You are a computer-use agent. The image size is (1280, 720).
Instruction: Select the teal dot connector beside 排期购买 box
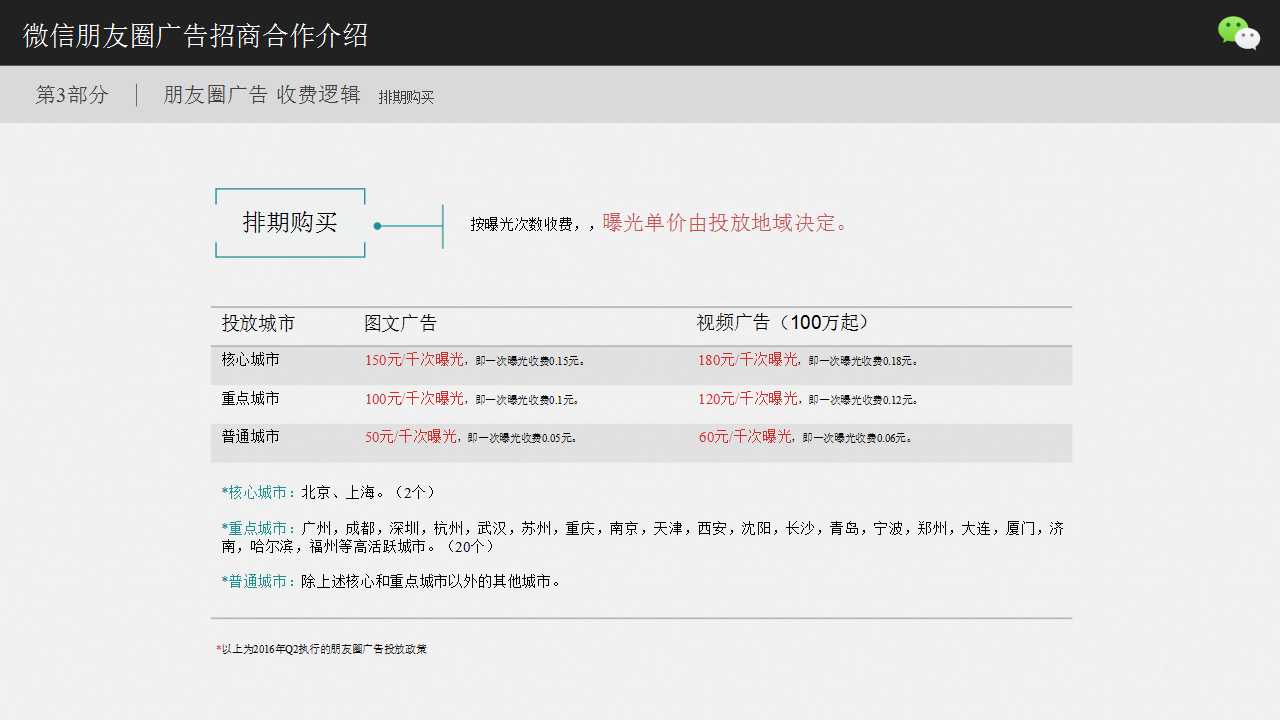pyautogui.click(x=377, y=226)
